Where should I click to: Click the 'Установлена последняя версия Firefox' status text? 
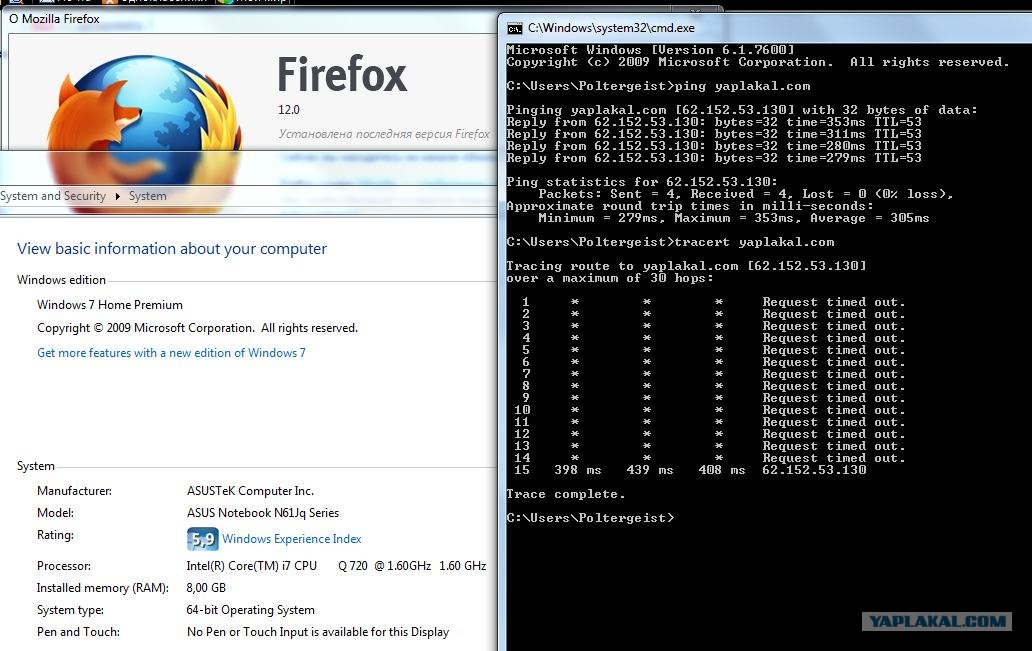coord(384,134)
